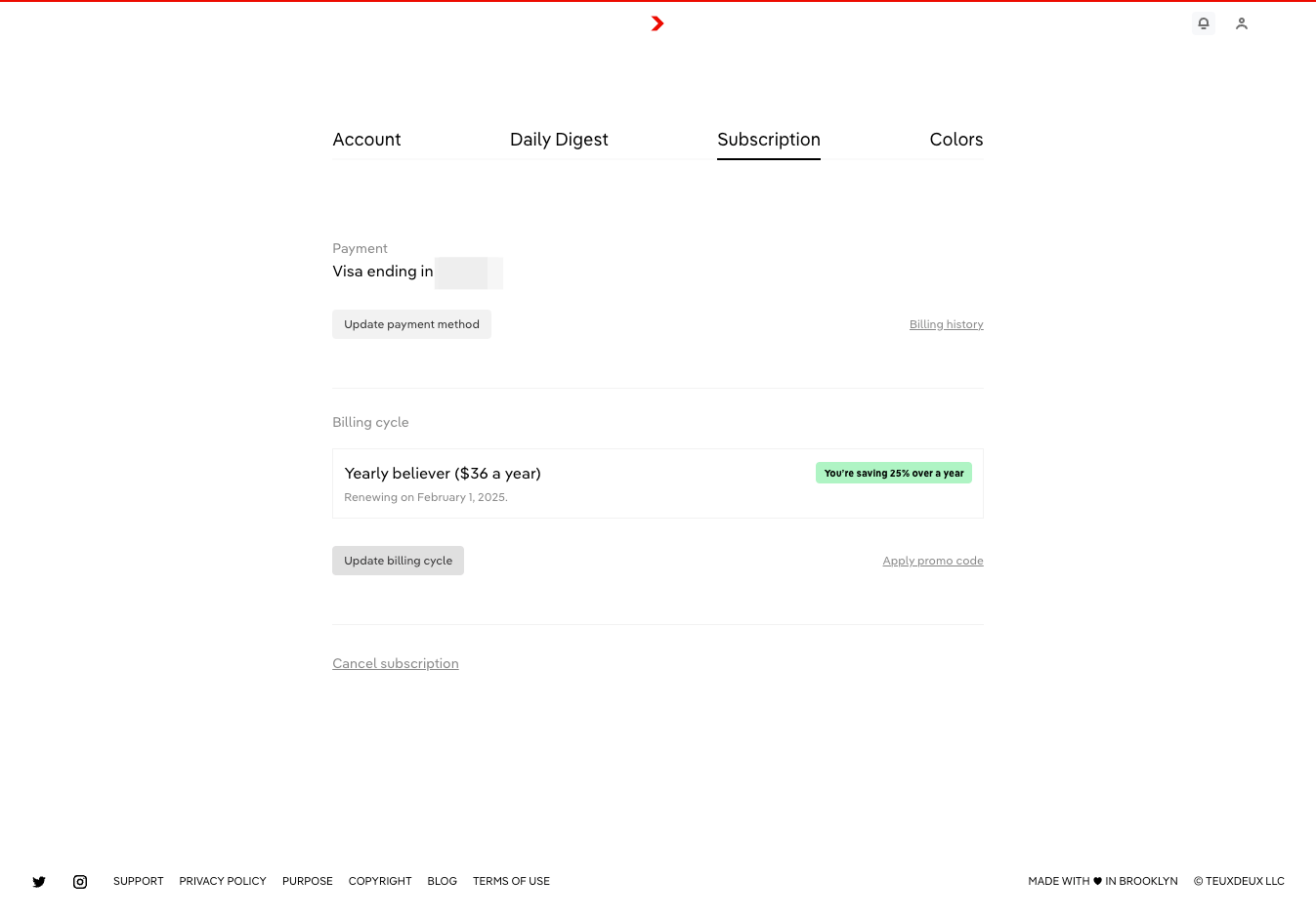1316x921 pixels.
Task: Click Update billing cycle button
Action: point(398,561)
